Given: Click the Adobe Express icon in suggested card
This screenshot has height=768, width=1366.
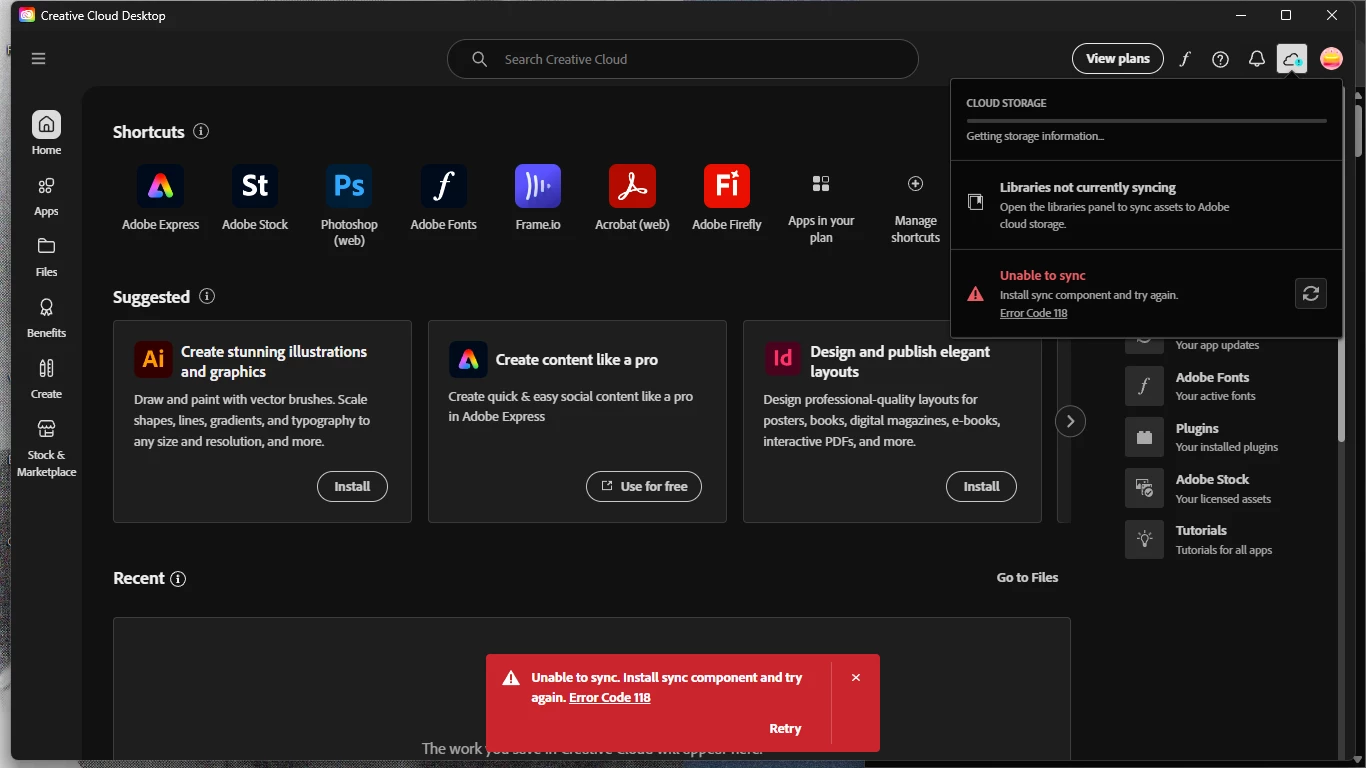Looking at the screenshot, I should (x=468, y=360).
